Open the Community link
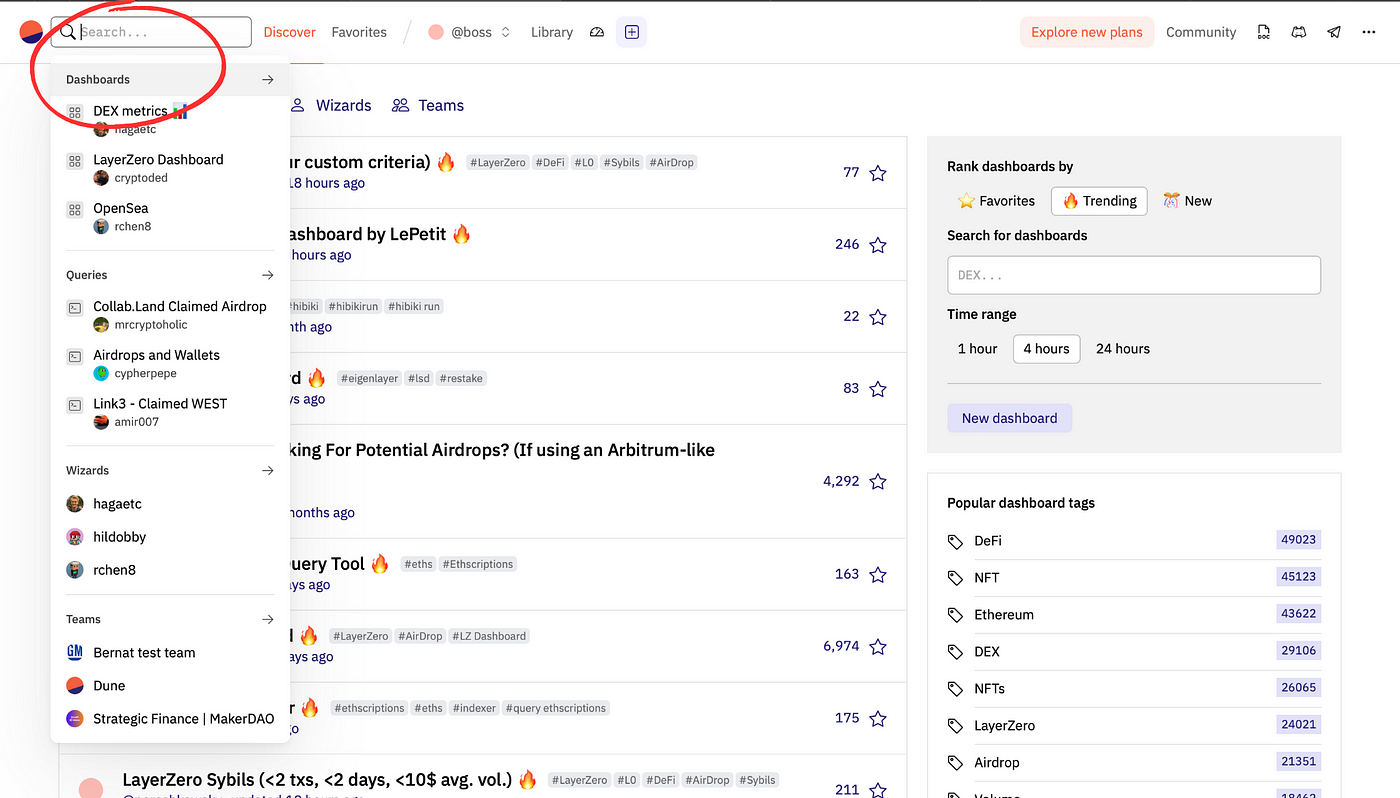This screenshot has width=1400, height=798. pos(1201,32)
